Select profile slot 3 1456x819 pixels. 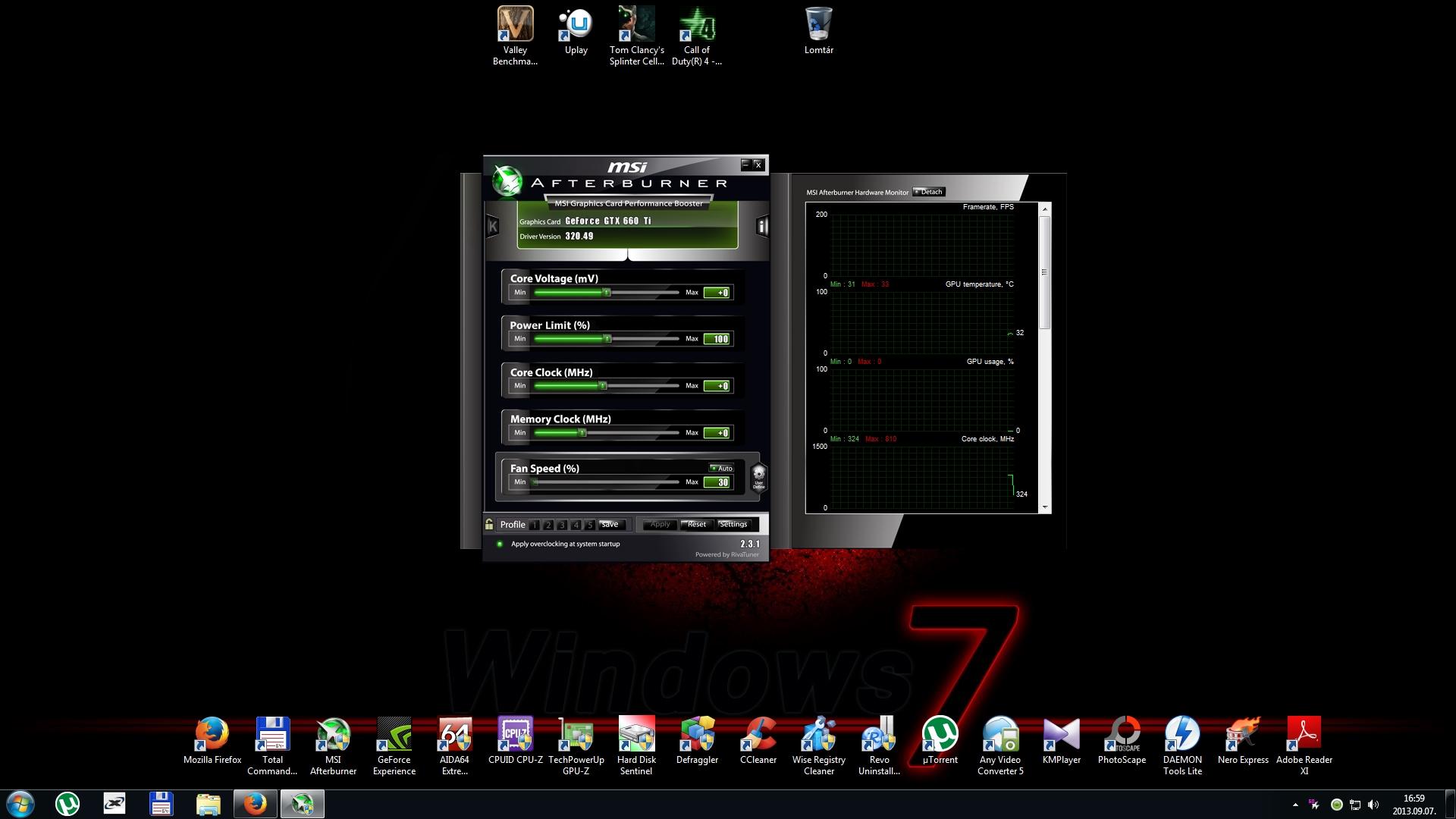pos(562,525)
